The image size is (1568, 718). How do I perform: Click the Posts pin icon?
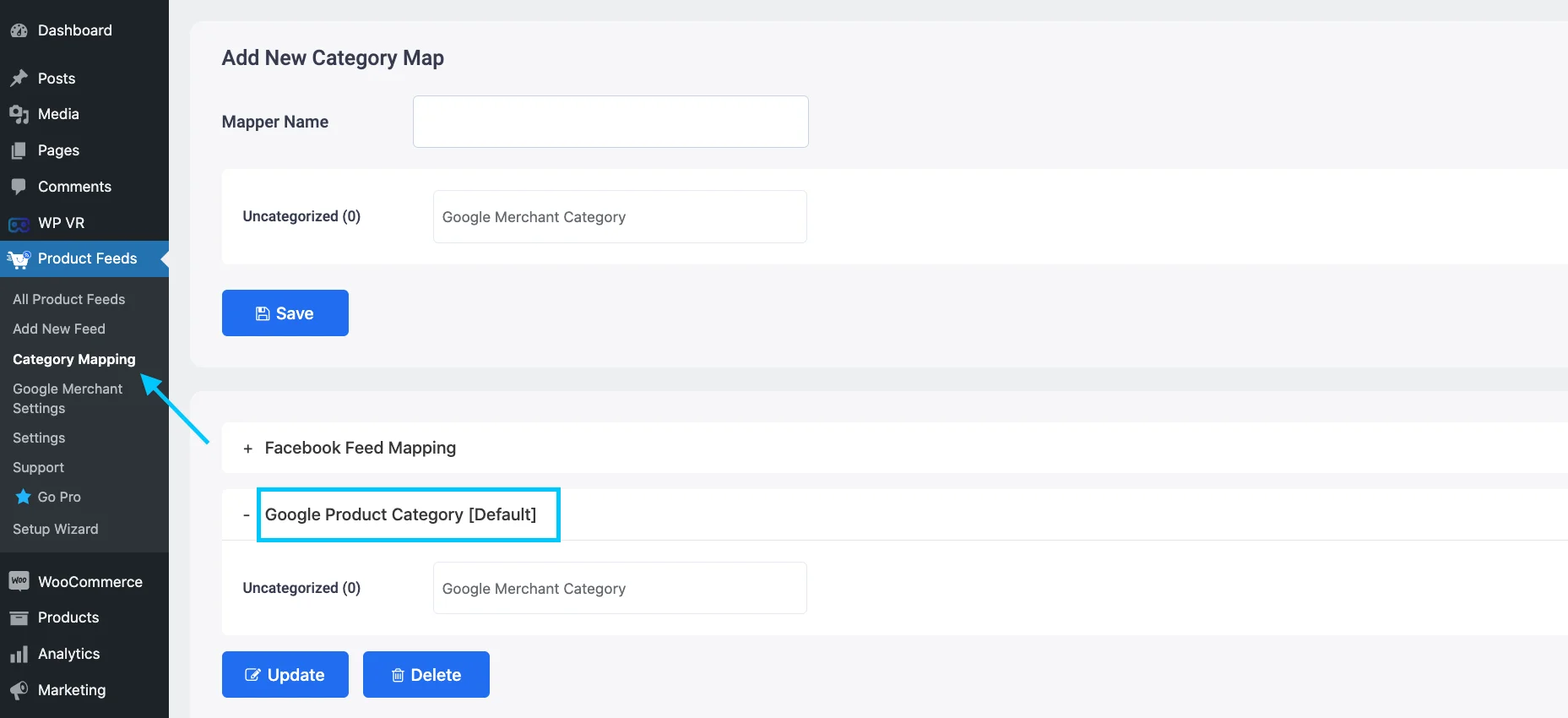click(19, 79)
